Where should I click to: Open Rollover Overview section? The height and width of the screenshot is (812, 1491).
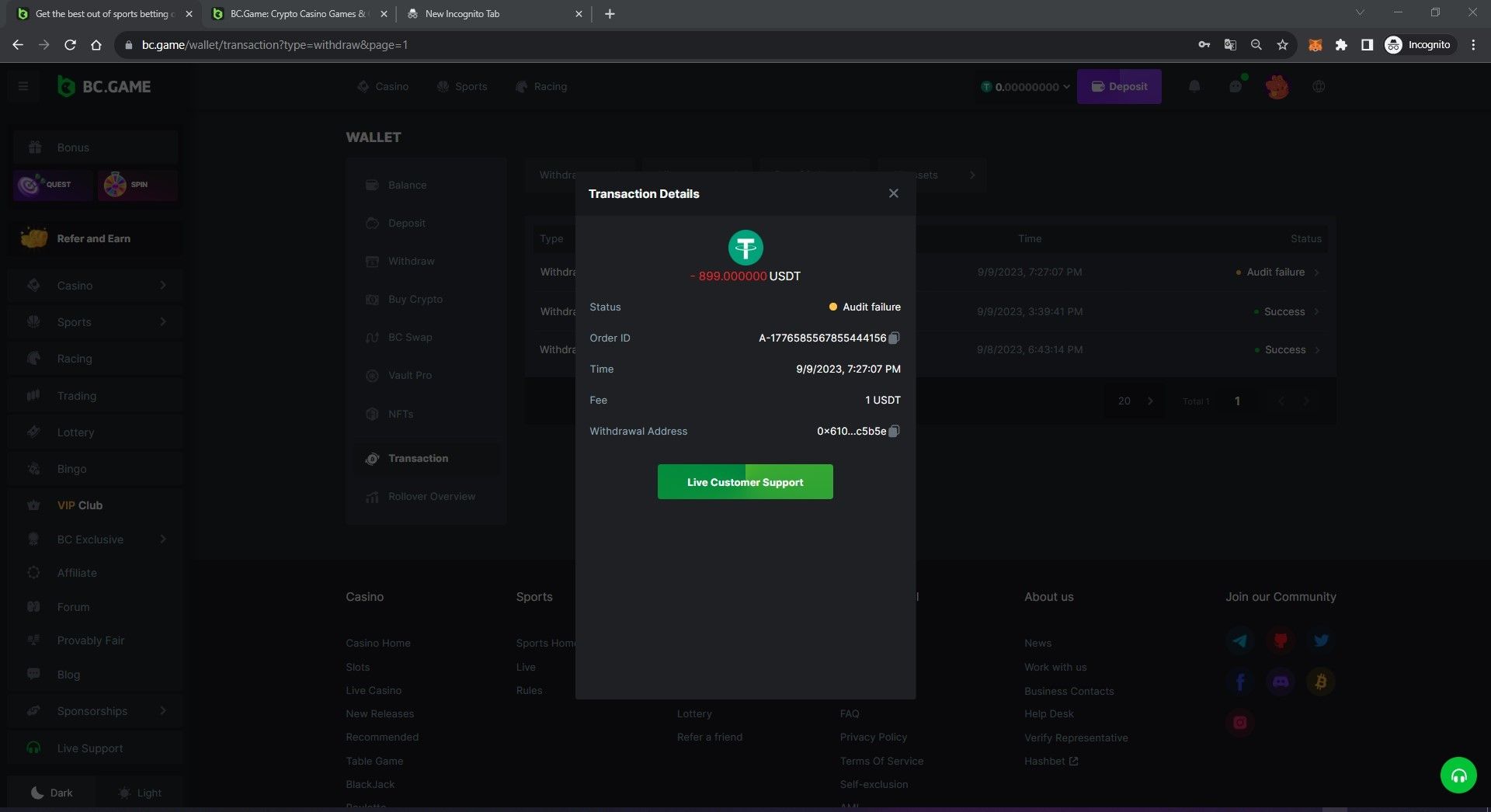coord(426,496)
